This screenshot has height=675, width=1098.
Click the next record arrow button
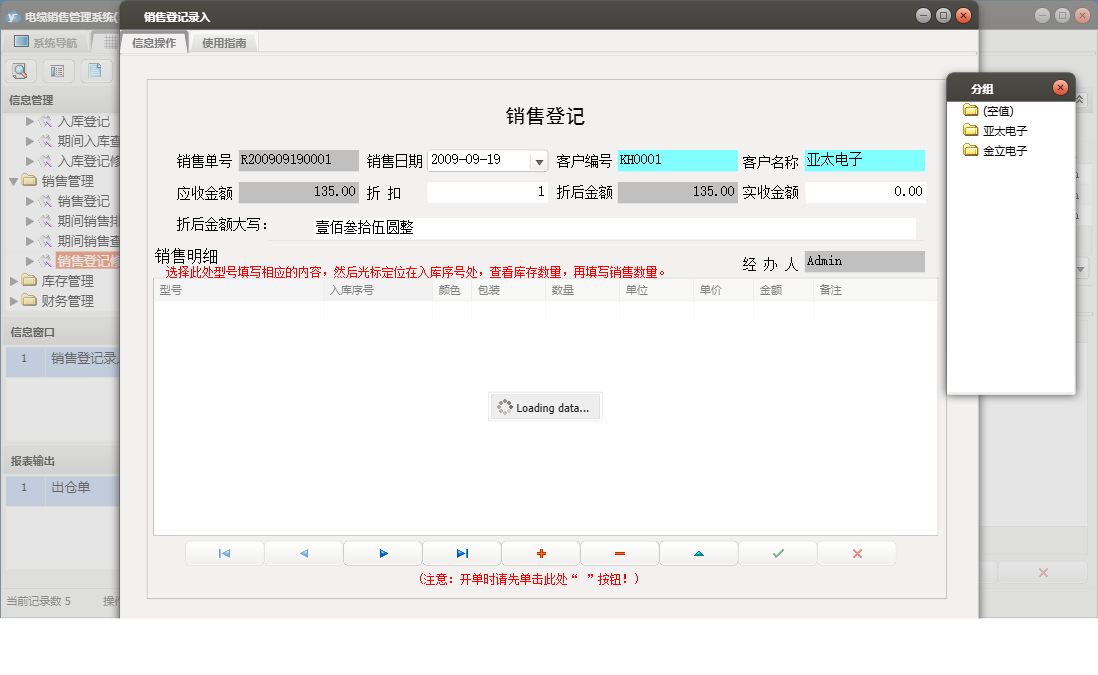pos(382,553)
